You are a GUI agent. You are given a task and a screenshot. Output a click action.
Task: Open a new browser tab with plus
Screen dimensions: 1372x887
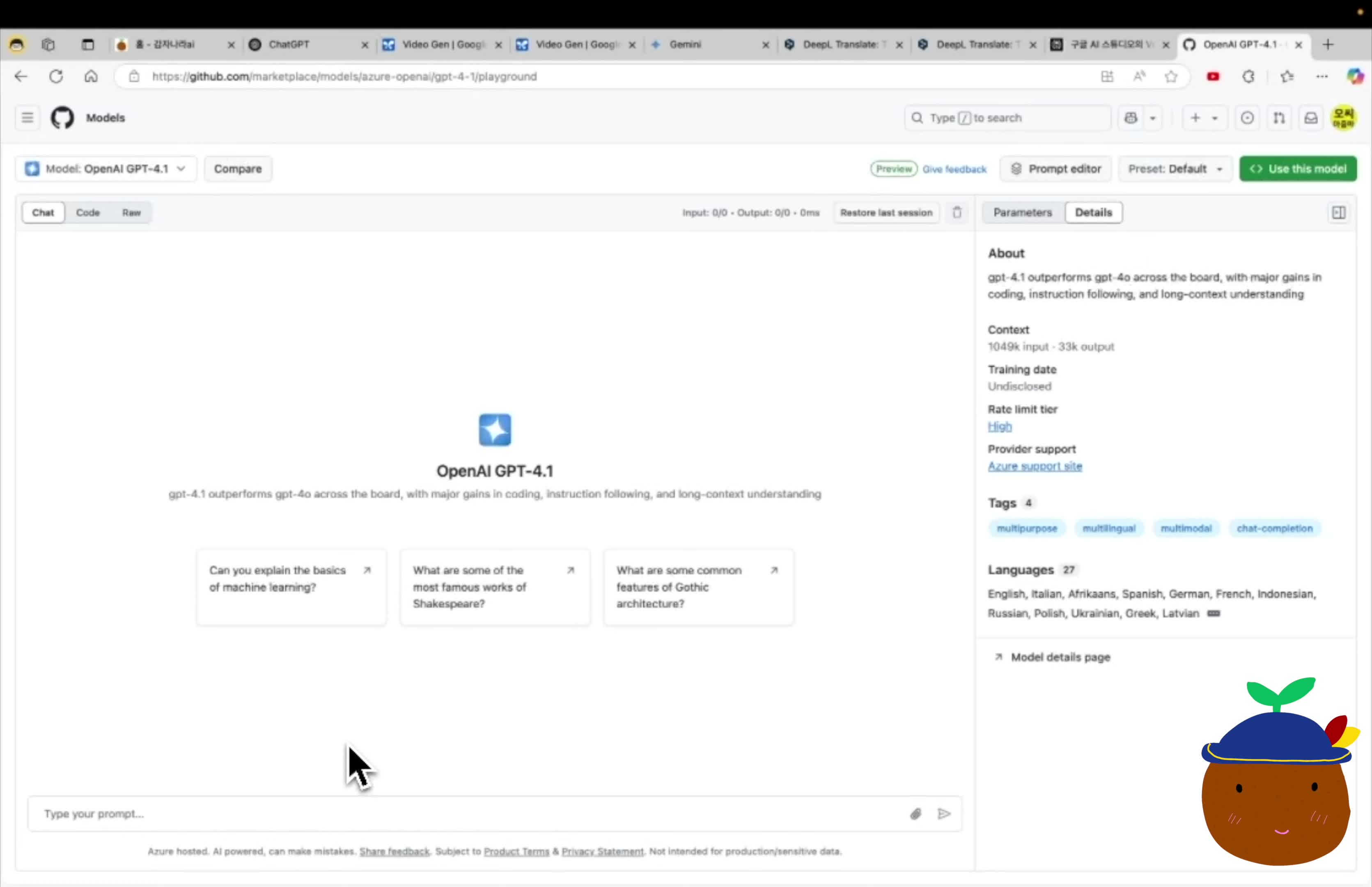coord(1328,44)
